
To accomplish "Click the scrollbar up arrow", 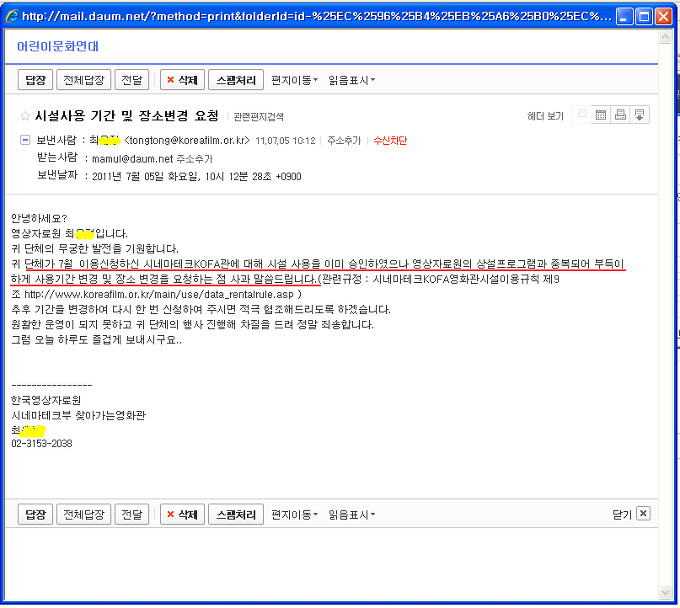I will [x=665, y=38].
